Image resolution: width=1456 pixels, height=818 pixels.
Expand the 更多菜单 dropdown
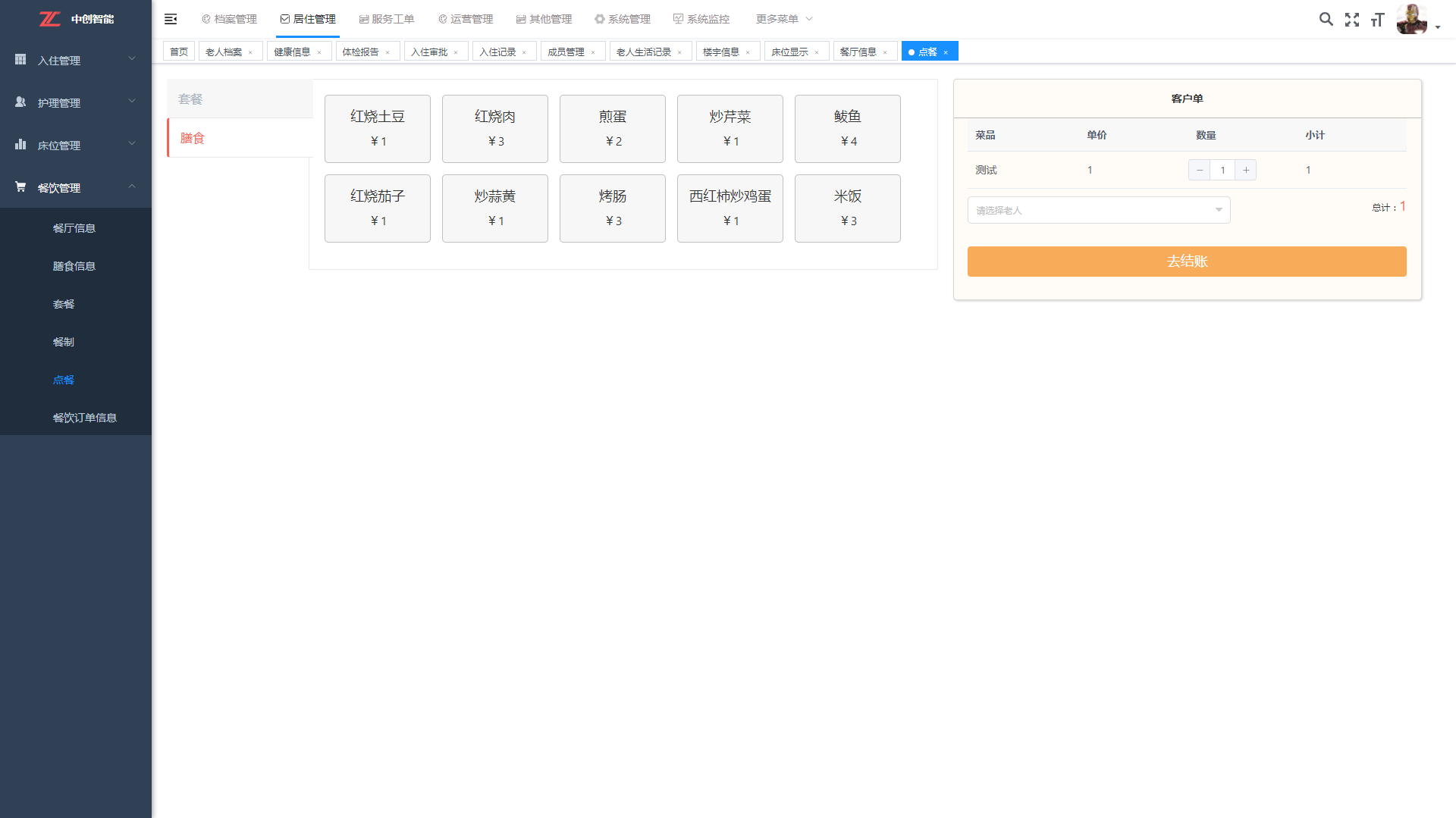point(783,19)
